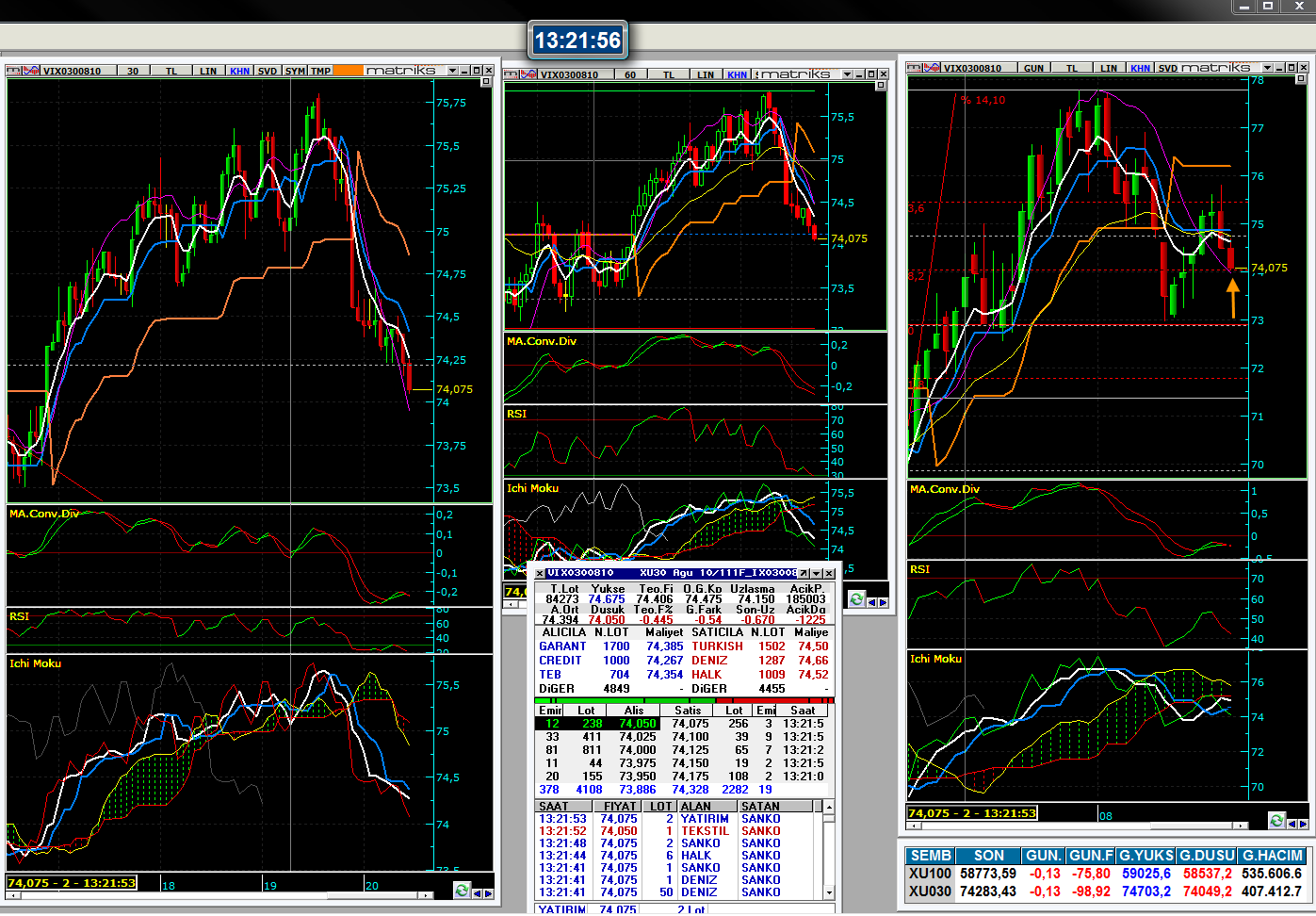Click the wave chart icon in left chart toolbar
This screenshot has width=1316, height=916.
[30, 71]
